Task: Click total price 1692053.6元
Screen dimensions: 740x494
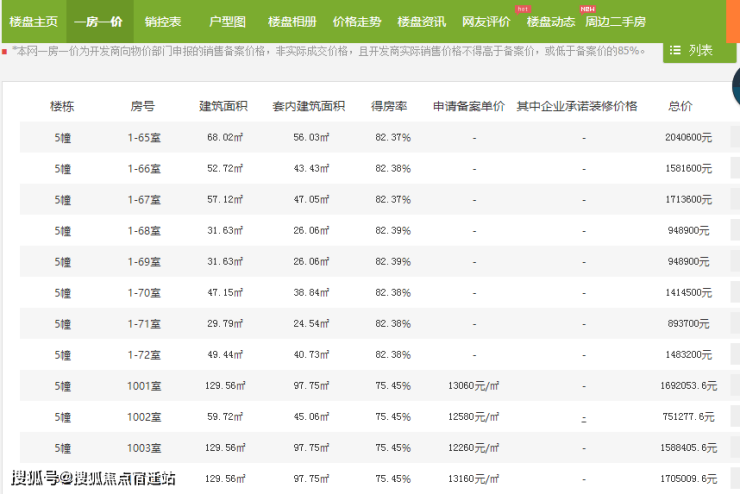Action: 689,386
